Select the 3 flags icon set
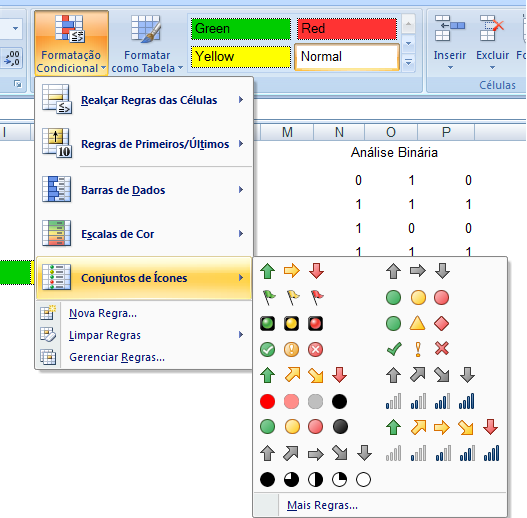This screenshot has width=527, height=518. click(292, 297)
